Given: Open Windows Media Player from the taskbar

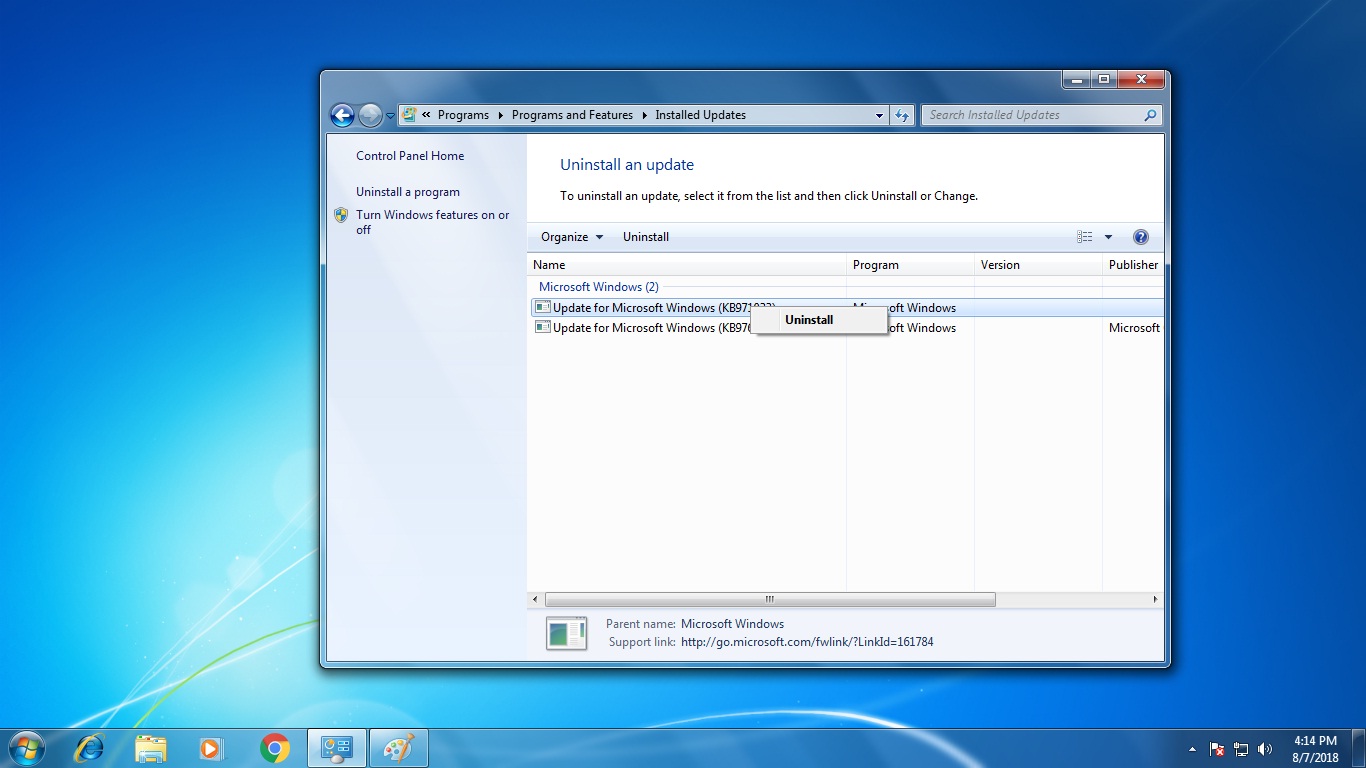Looking at the screenshot, I should pyautogui.click(x=212, y=747).
